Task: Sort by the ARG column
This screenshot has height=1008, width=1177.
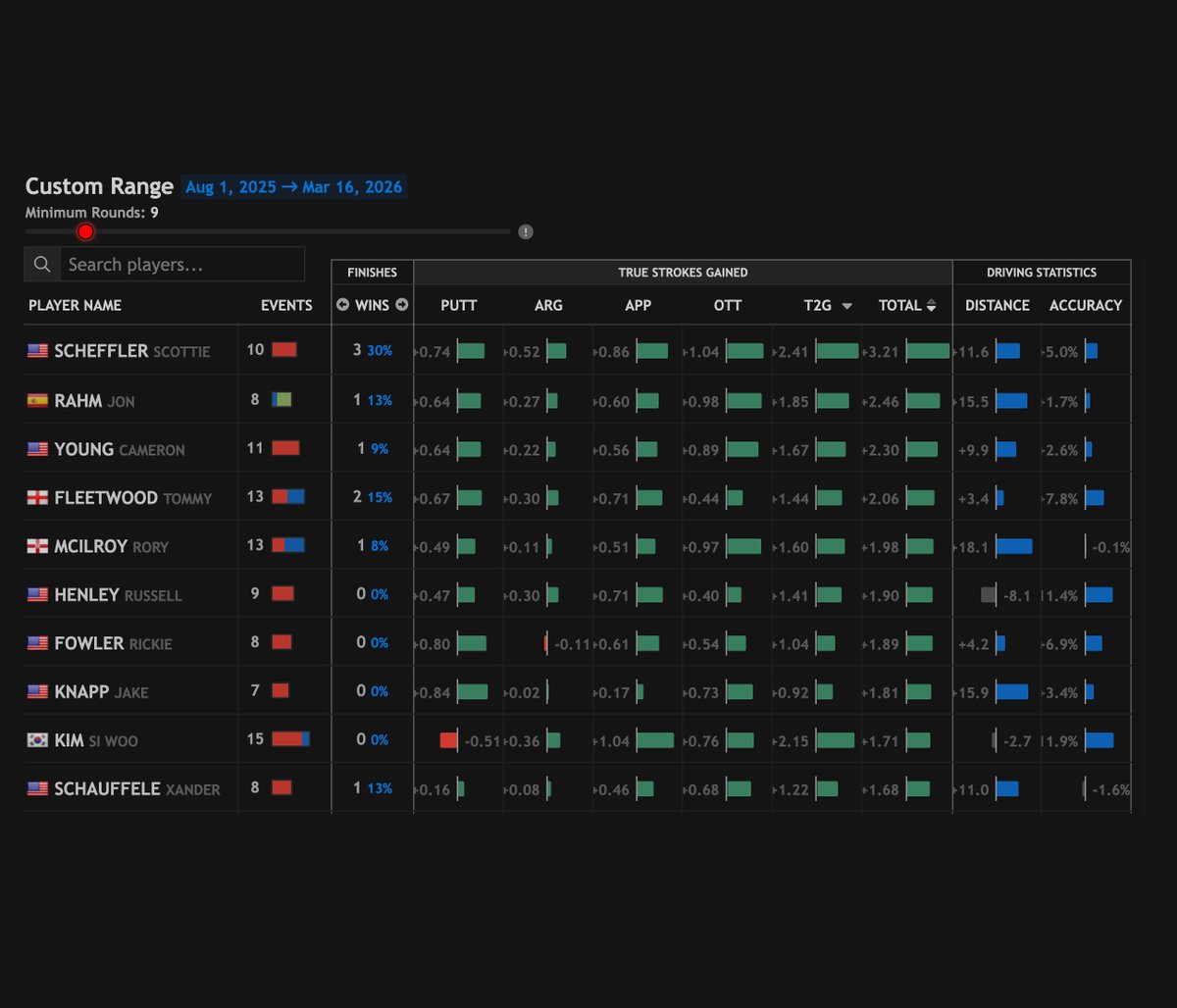Action: (x=548, y=305)
